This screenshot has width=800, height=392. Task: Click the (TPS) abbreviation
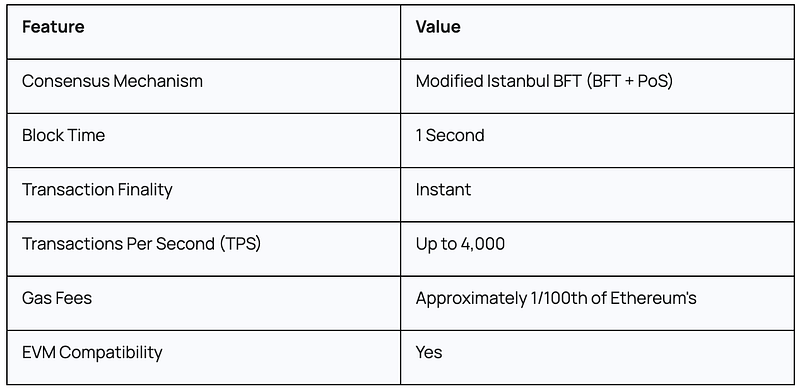241,244
